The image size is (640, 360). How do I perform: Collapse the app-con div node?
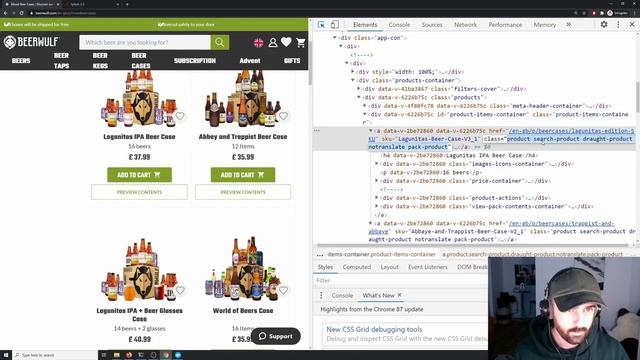(x=335, y=38)
